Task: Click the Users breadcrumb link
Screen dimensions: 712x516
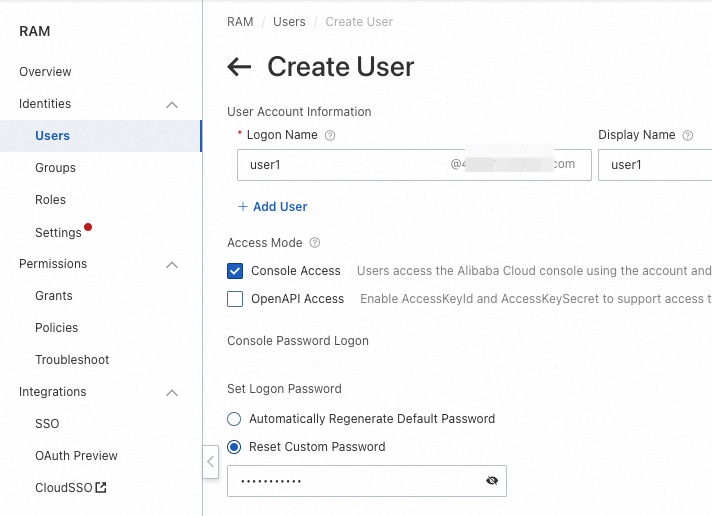Action: pyautogui.click(x=289, y=22)
